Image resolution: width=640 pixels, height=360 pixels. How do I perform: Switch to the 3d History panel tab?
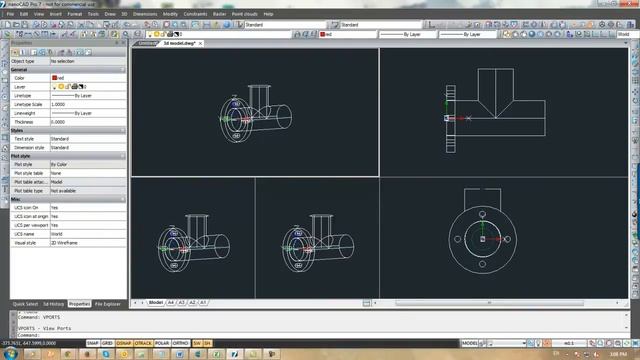click(53, 304)
